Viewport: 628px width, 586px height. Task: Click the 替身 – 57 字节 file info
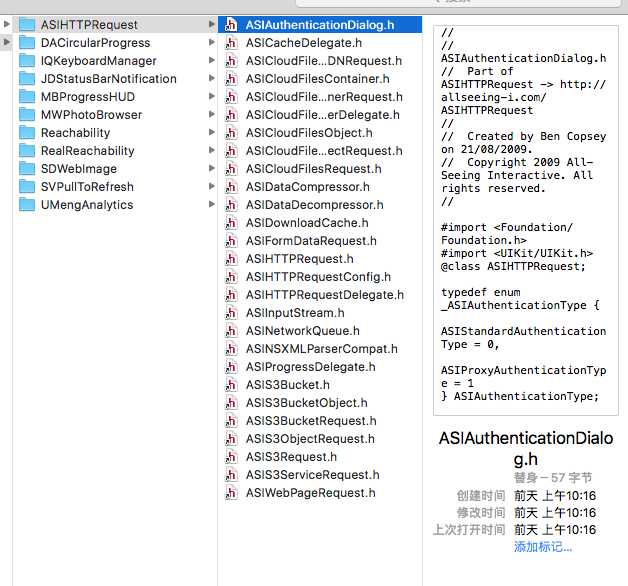tap(553, 478)
